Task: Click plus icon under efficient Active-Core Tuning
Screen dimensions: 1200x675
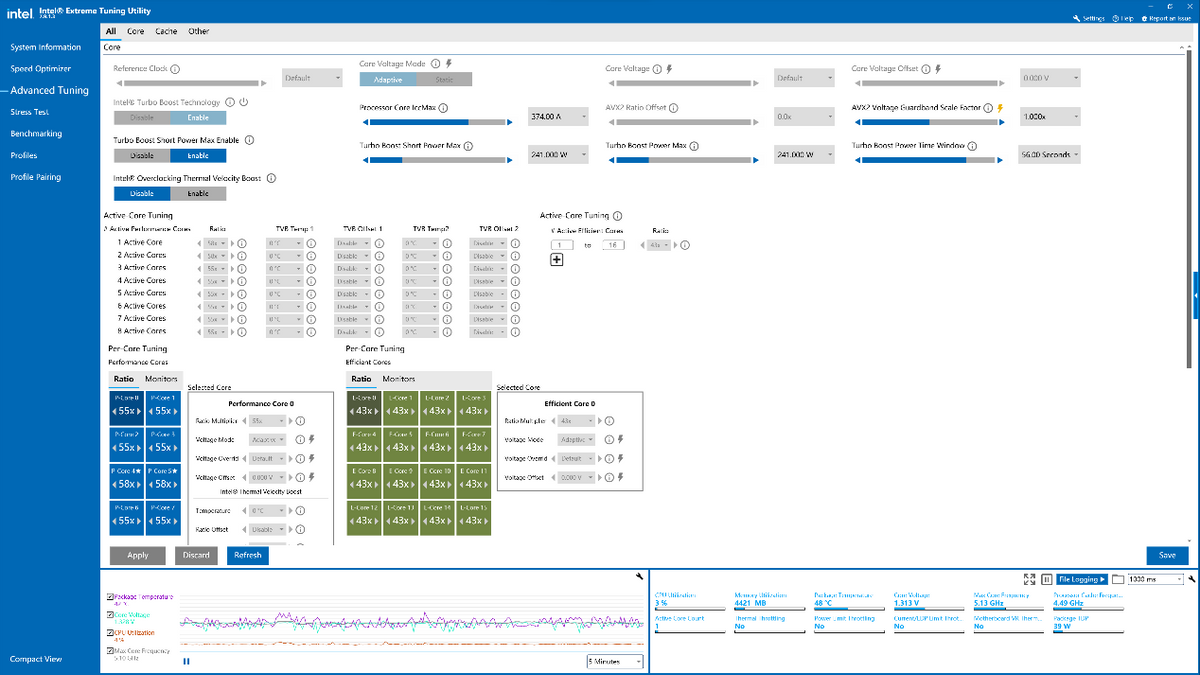Action: coord(557,260)
